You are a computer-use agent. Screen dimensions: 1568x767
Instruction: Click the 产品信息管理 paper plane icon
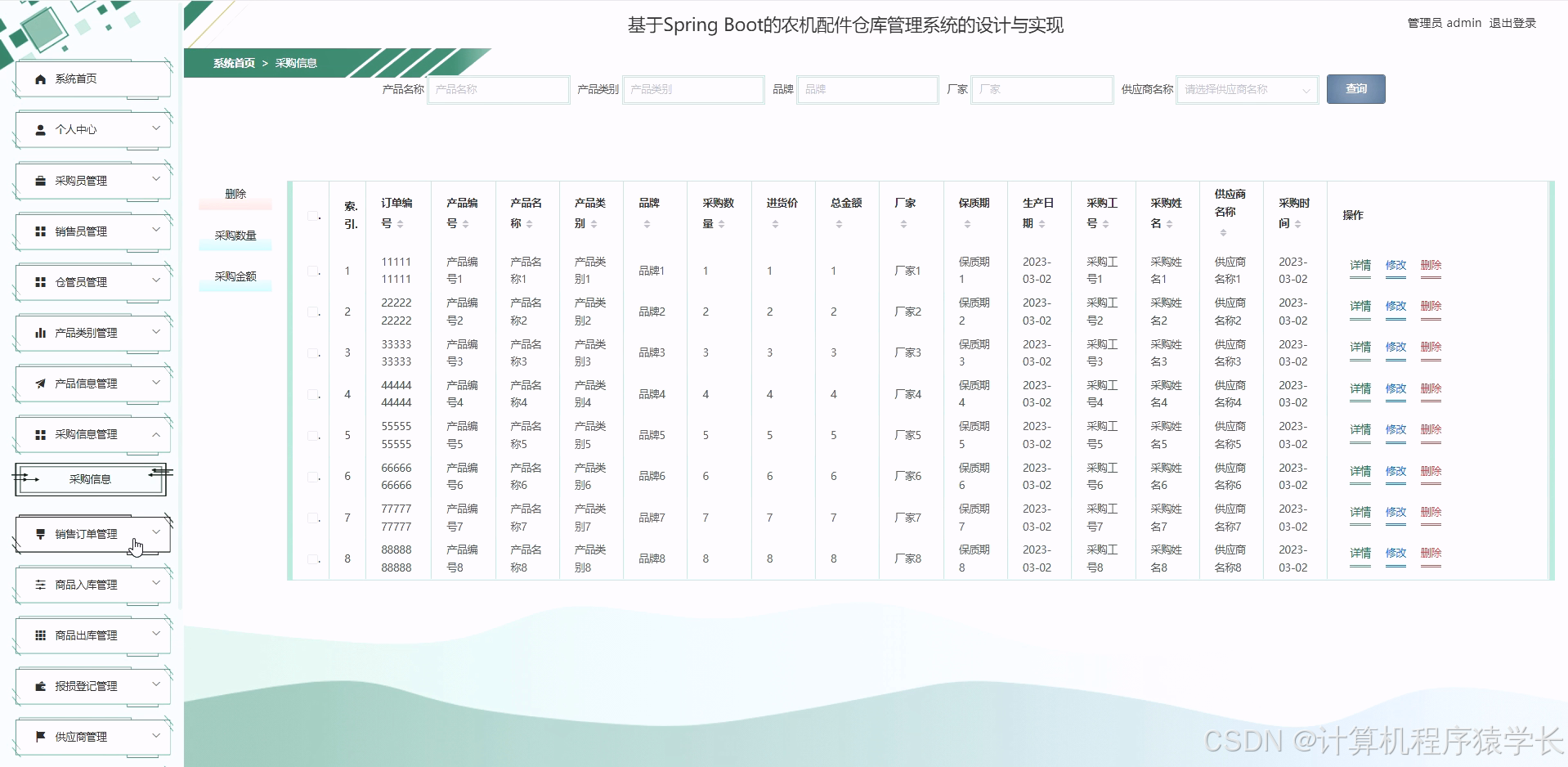click(x=38, y=383)
